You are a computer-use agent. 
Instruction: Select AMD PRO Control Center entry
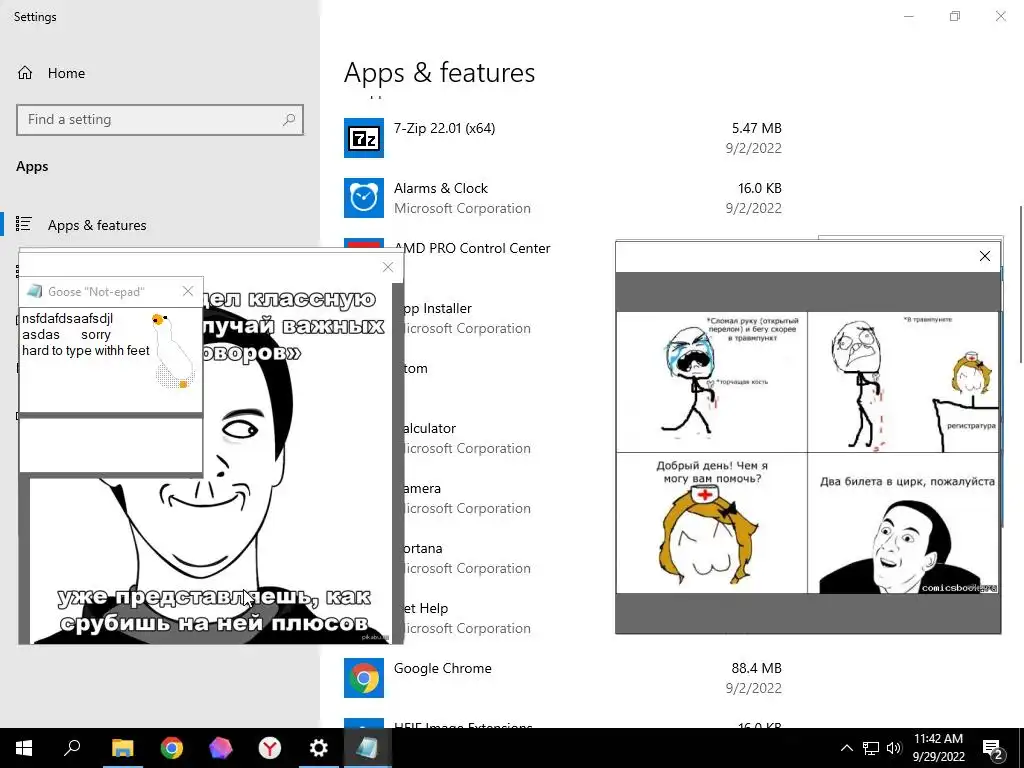pos(472,248)
